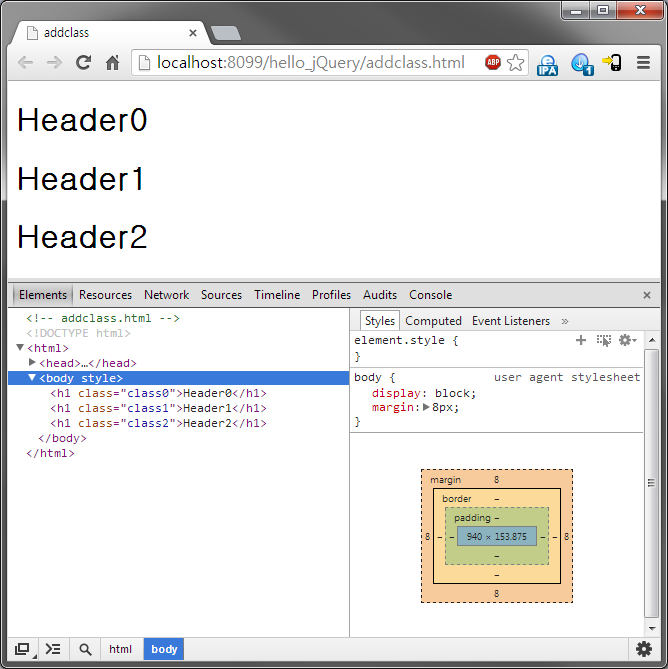Select the Computed sidebar tab
The width and height of the screenshot is (668, 669).
[x=433, y=321]
